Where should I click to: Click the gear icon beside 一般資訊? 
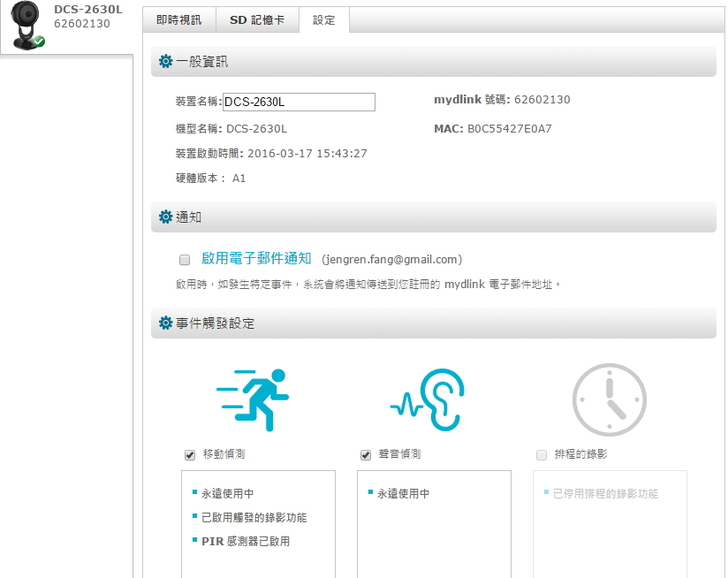tap(165, 61)
